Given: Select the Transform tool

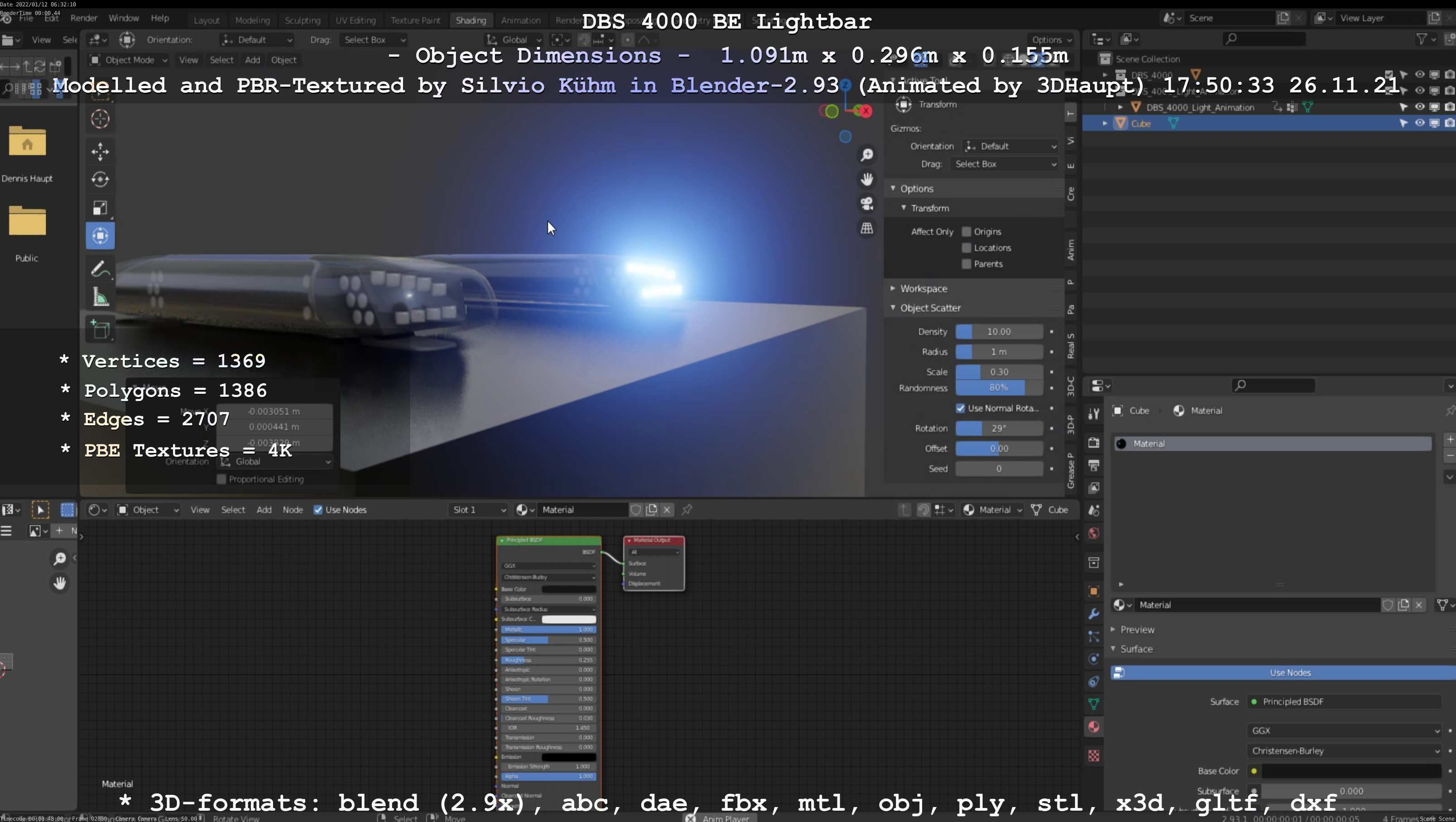Looking at the screenshot, I should (100, 236).
